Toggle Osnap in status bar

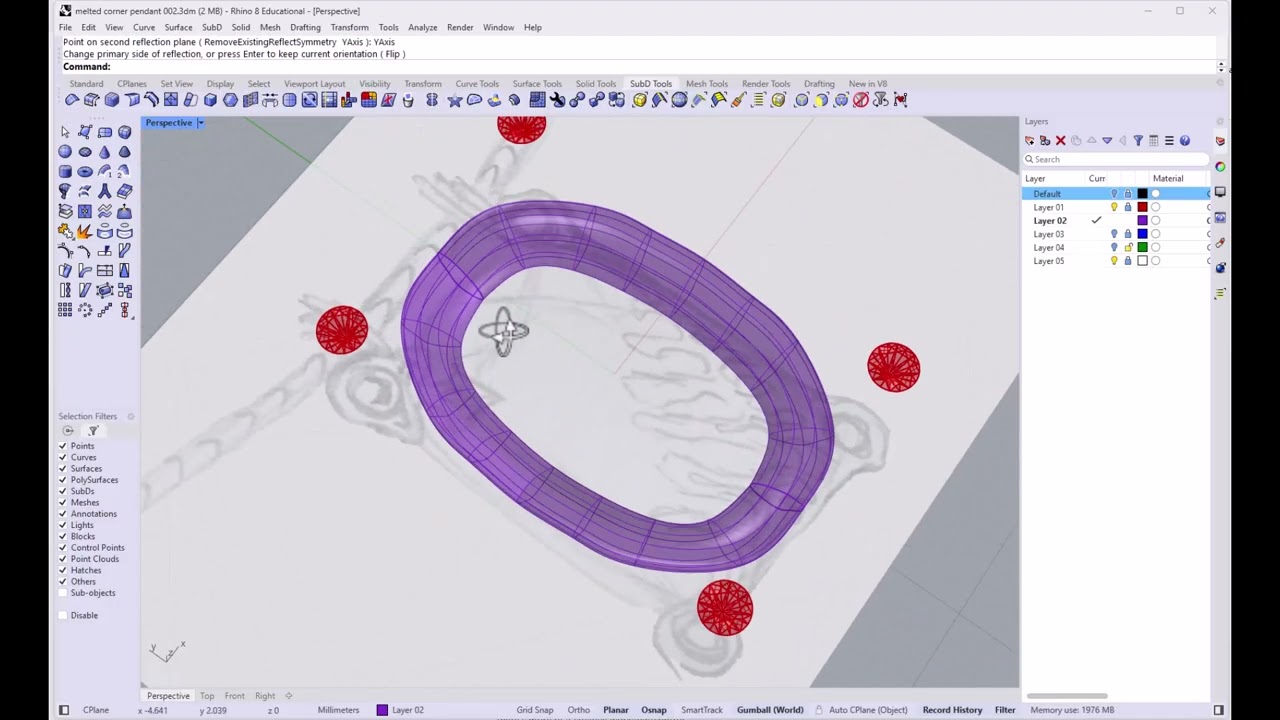point(654,710)
